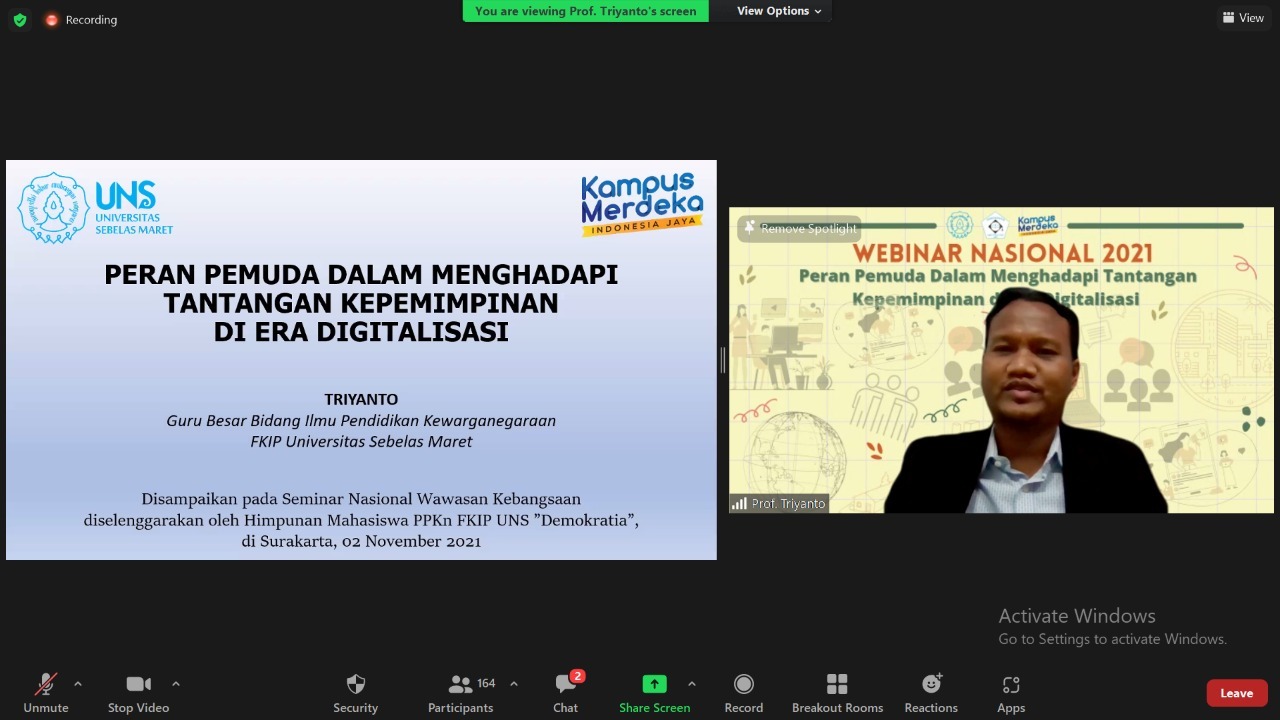This screenshot has height=720, width=1280.
Task: Unmute the microphone
Action: coord(46,693)
